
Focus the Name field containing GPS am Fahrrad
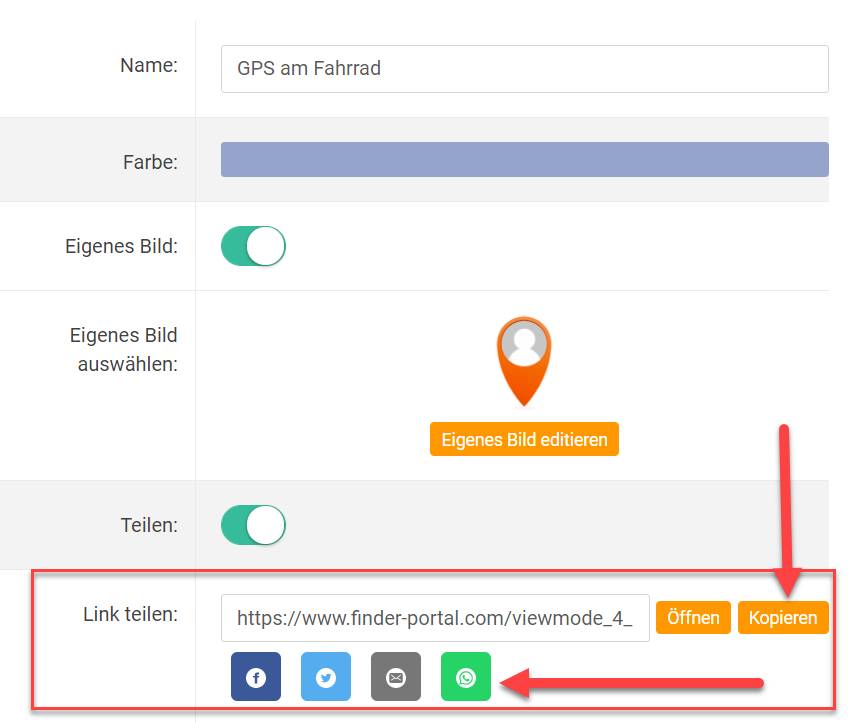(524, 69)
